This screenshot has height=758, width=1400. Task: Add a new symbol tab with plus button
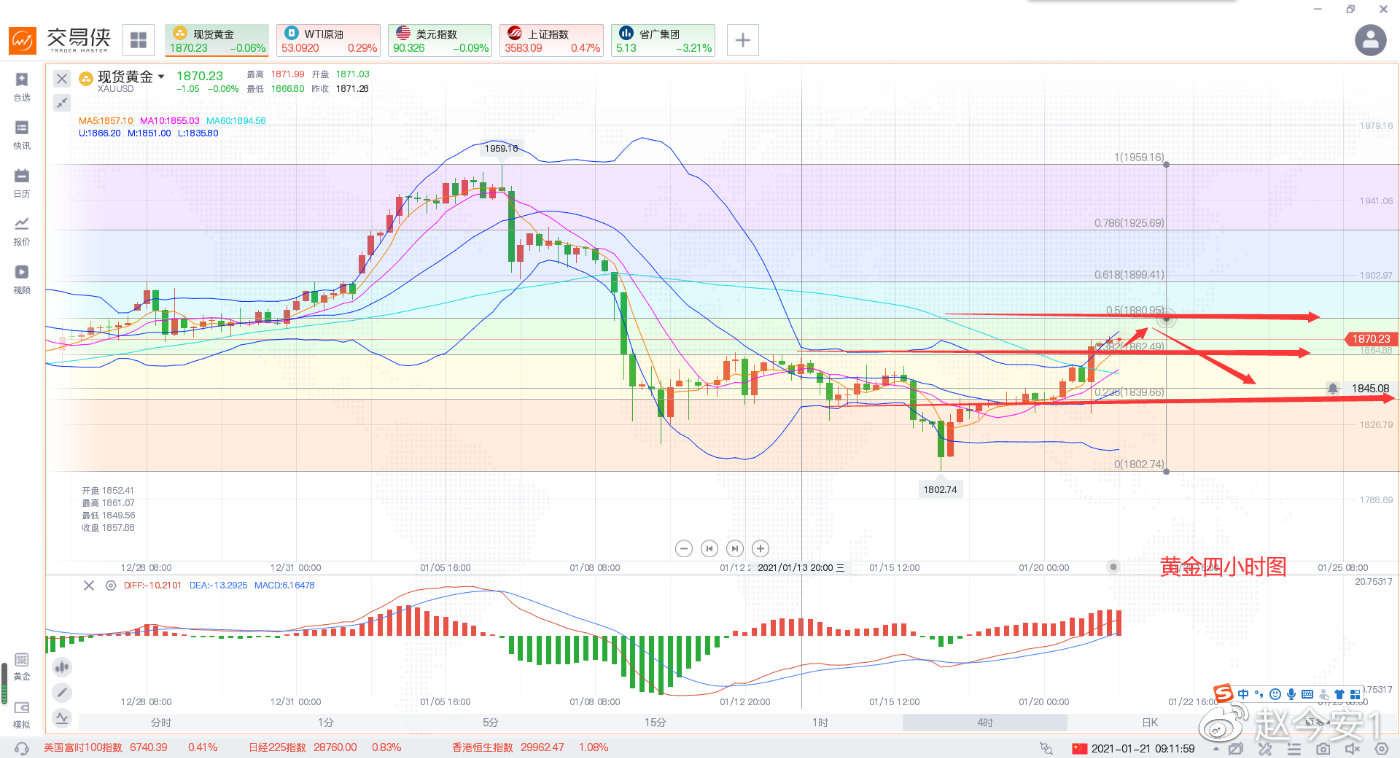(x=742, y=40)
